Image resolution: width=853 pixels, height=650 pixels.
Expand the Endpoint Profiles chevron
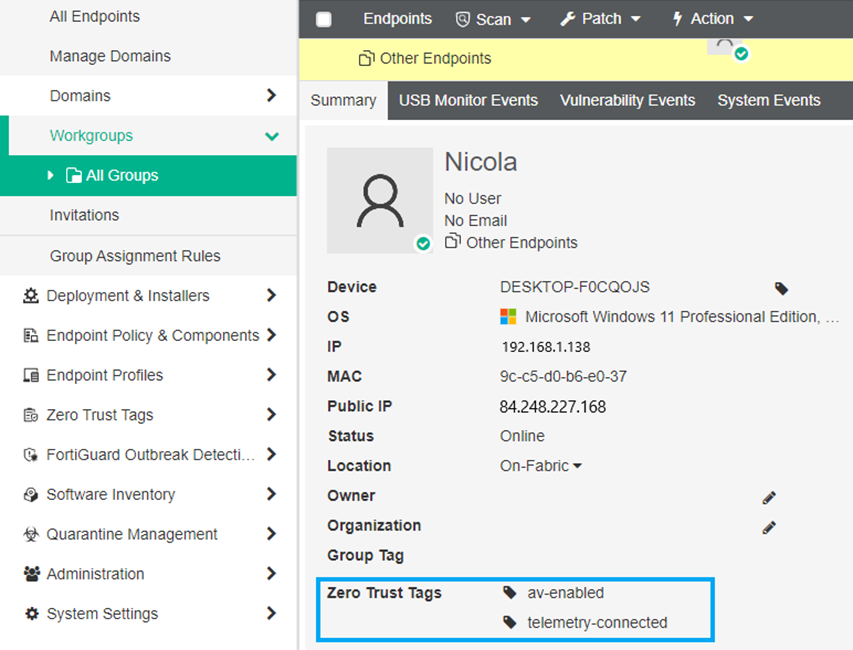coord(271,375)
